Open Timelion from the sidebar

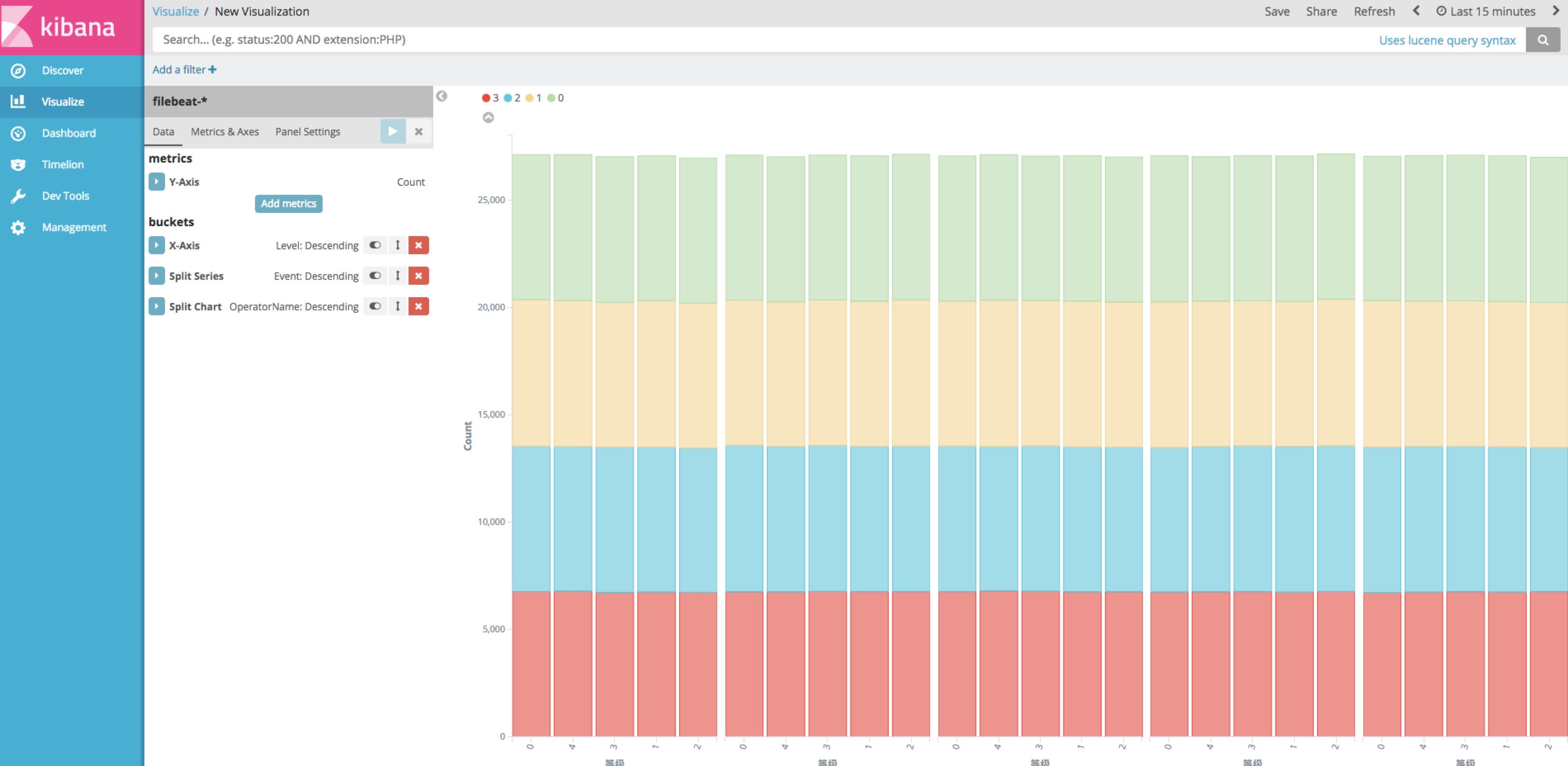tap(63, 164)
